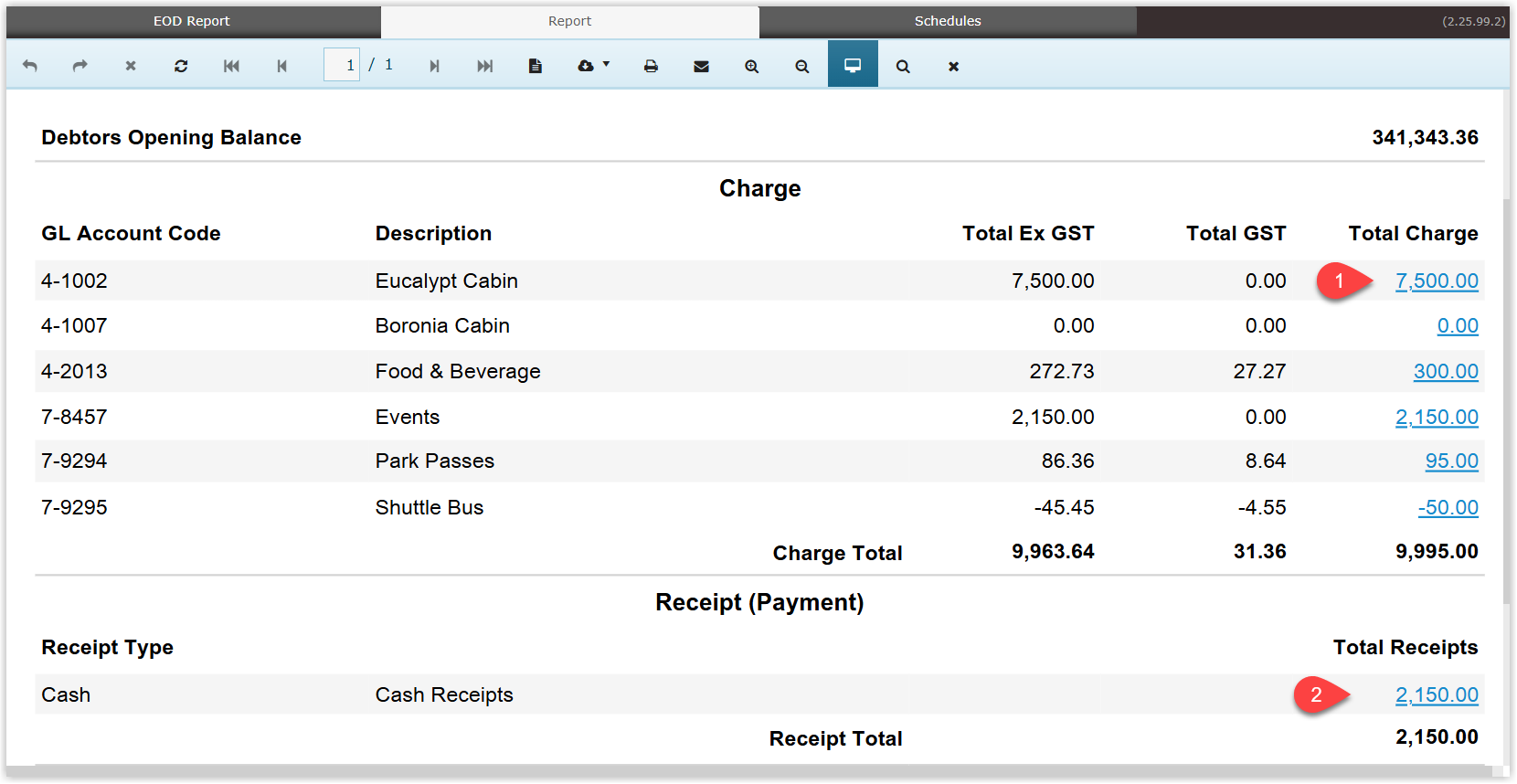Click the Debtors Opening Balance amount 341,343.36
Screen dimensions: 1517x784
click(1425, 138)
